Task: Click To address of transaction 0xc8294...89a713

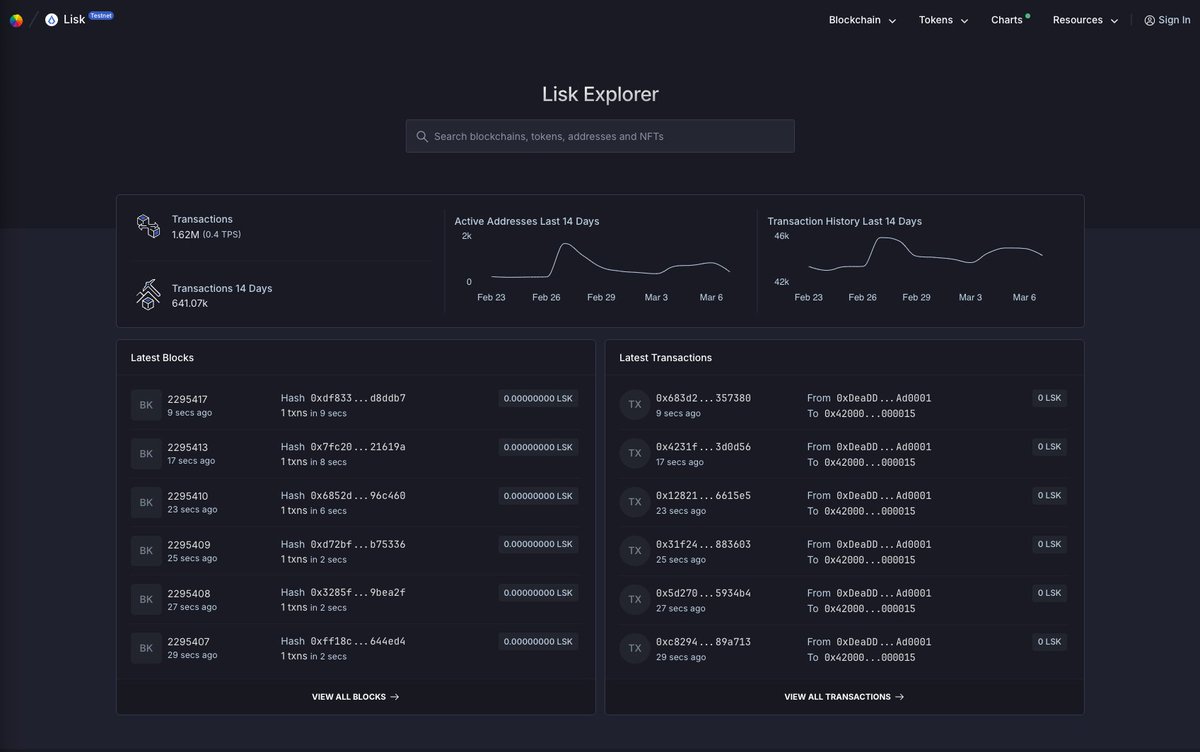Action: (869, 657)
